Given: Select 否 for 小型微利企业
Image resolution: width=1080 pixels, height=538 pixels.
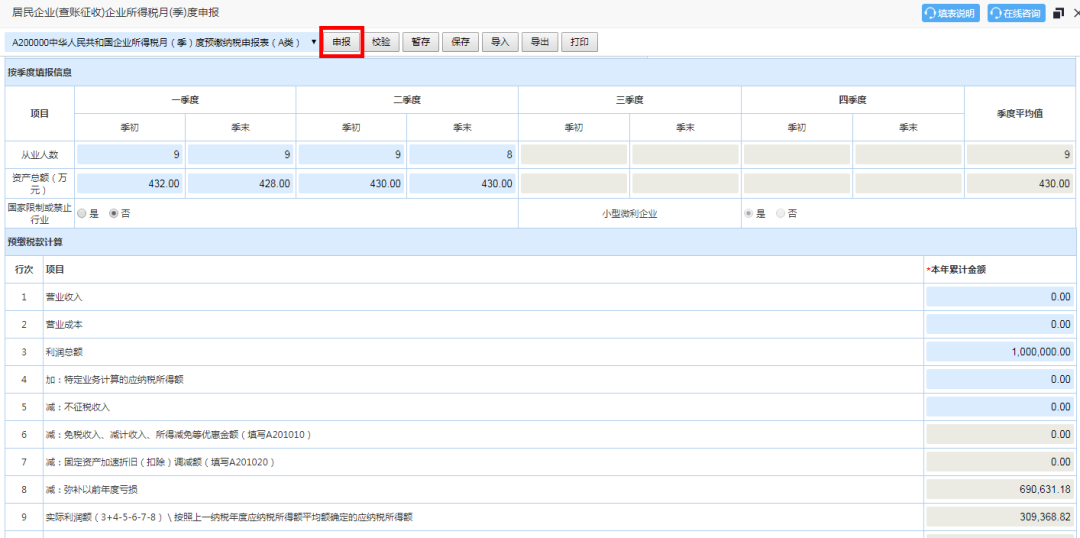Looking at the screenshot, I should coord(780,214).
